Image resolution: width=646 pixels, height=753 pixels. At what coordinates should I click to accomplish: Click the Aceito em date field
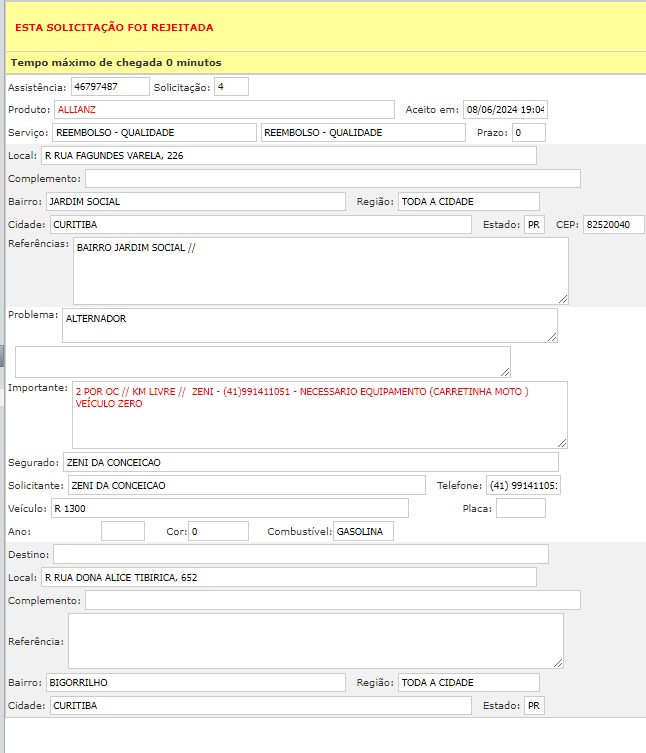[x=505, y=109]
